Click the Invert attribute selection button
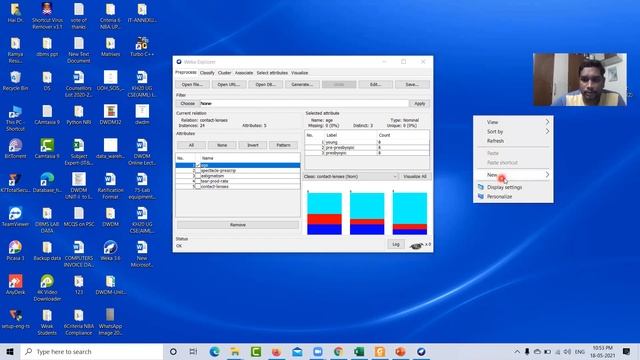Image resolution: width=640 pixels, height=360 pixels. (253, 145)
